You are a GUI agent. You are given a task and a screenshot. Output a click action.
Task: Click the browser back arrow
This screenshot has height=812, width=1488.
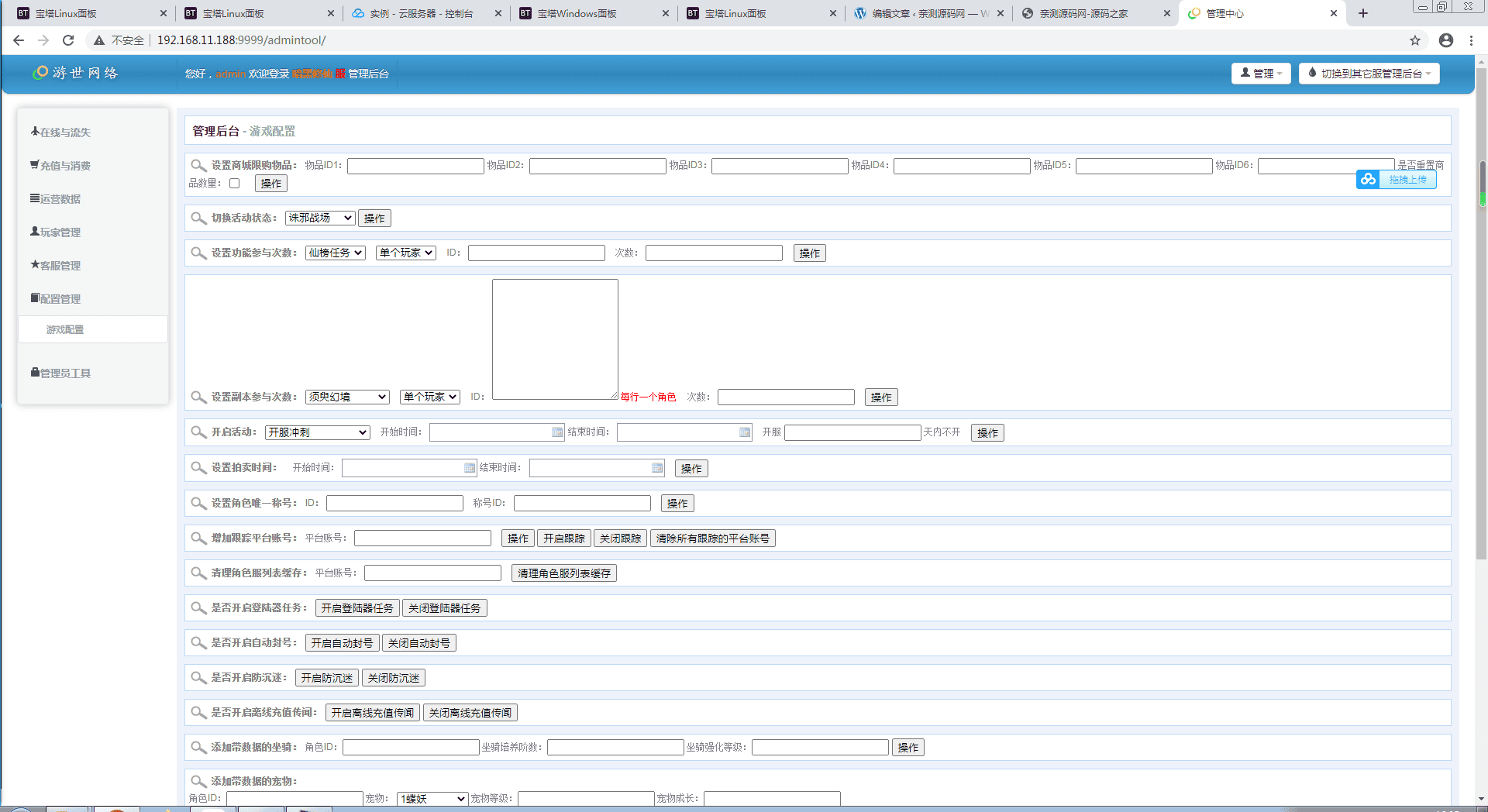[19, 40]
